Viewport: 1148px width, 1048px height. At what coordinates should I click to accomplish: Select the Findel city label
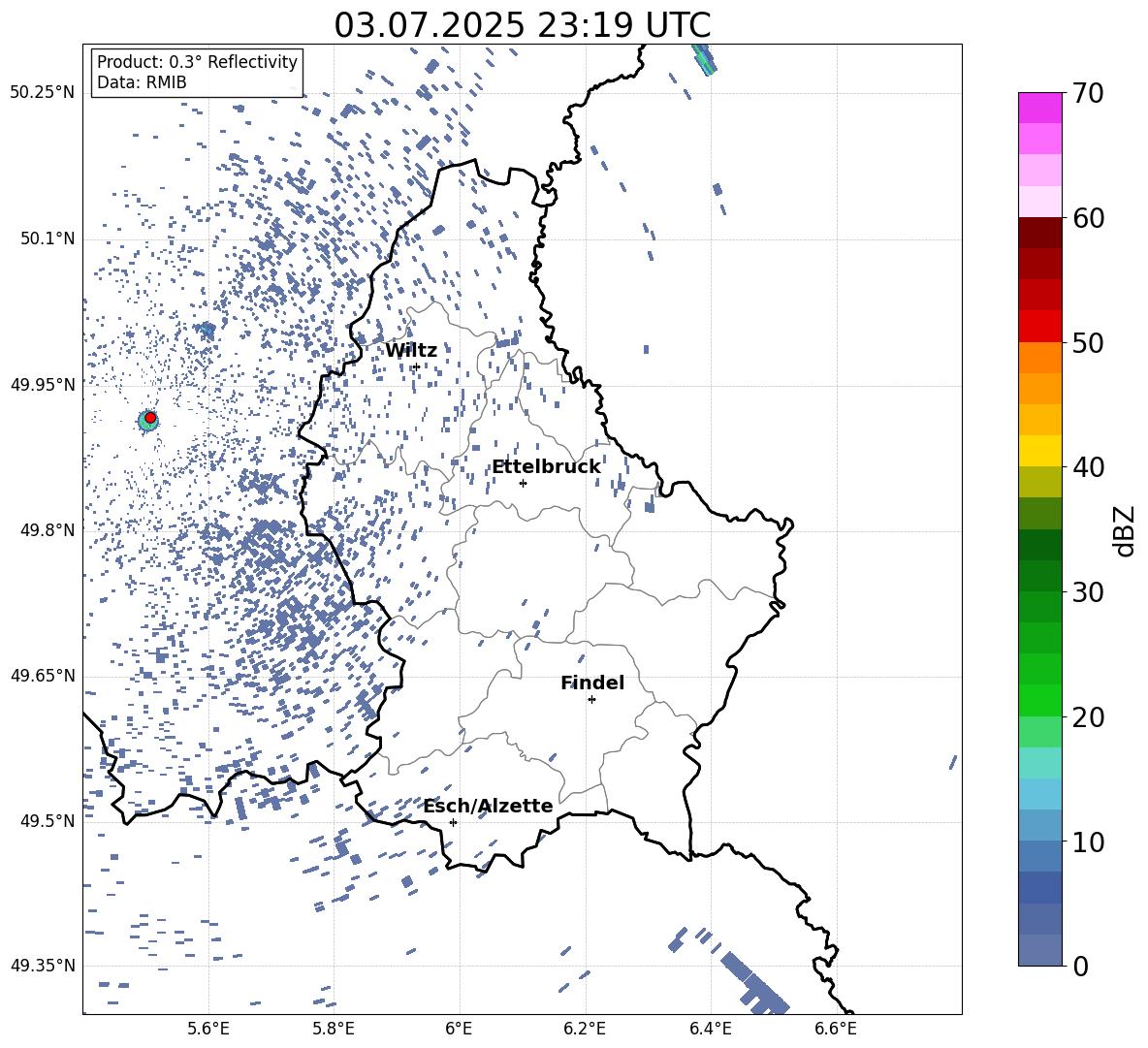(592, 683)
